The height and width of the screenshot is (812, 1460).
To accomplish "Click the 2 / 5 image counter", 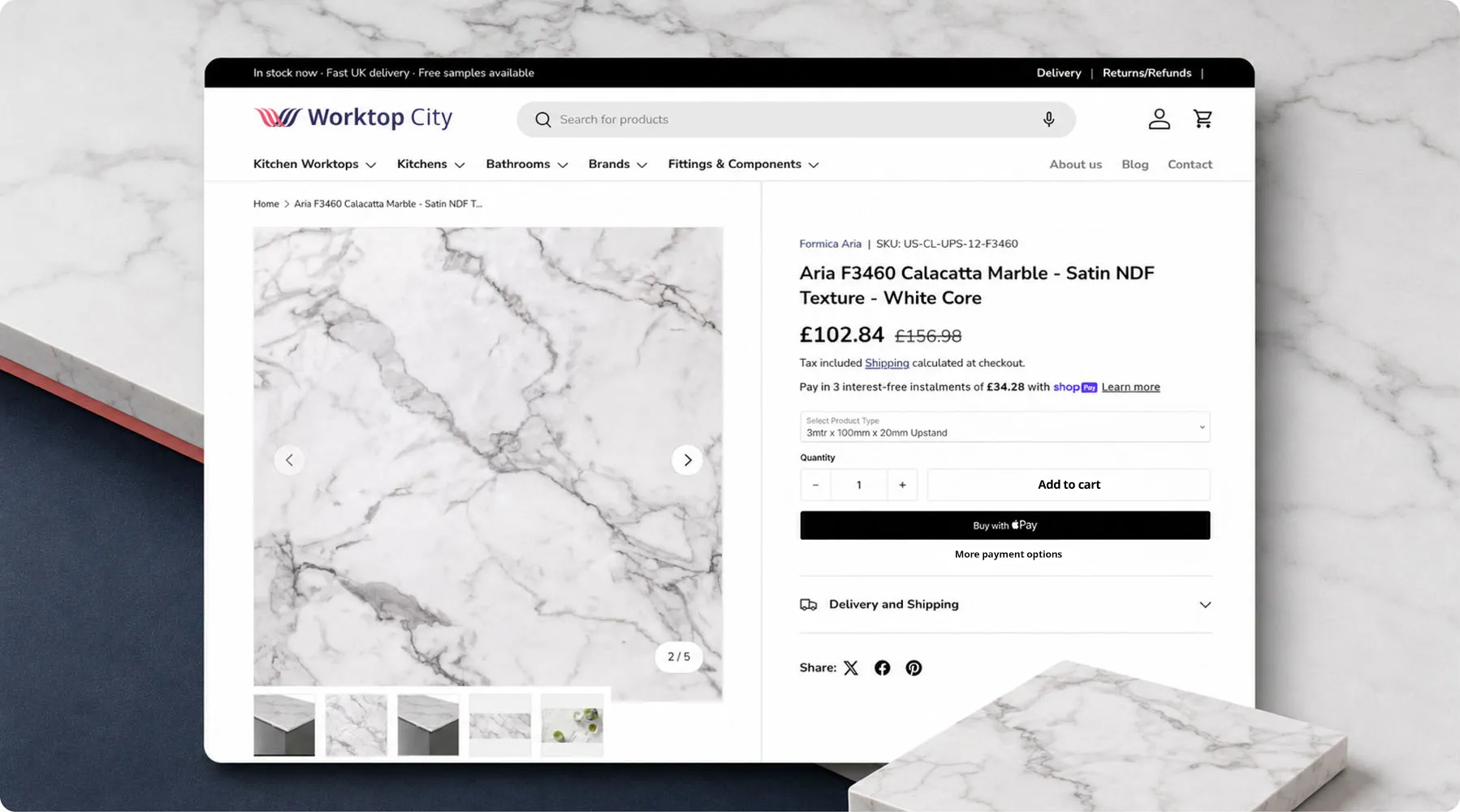I will pyautogui.click(x=679, y=657).
